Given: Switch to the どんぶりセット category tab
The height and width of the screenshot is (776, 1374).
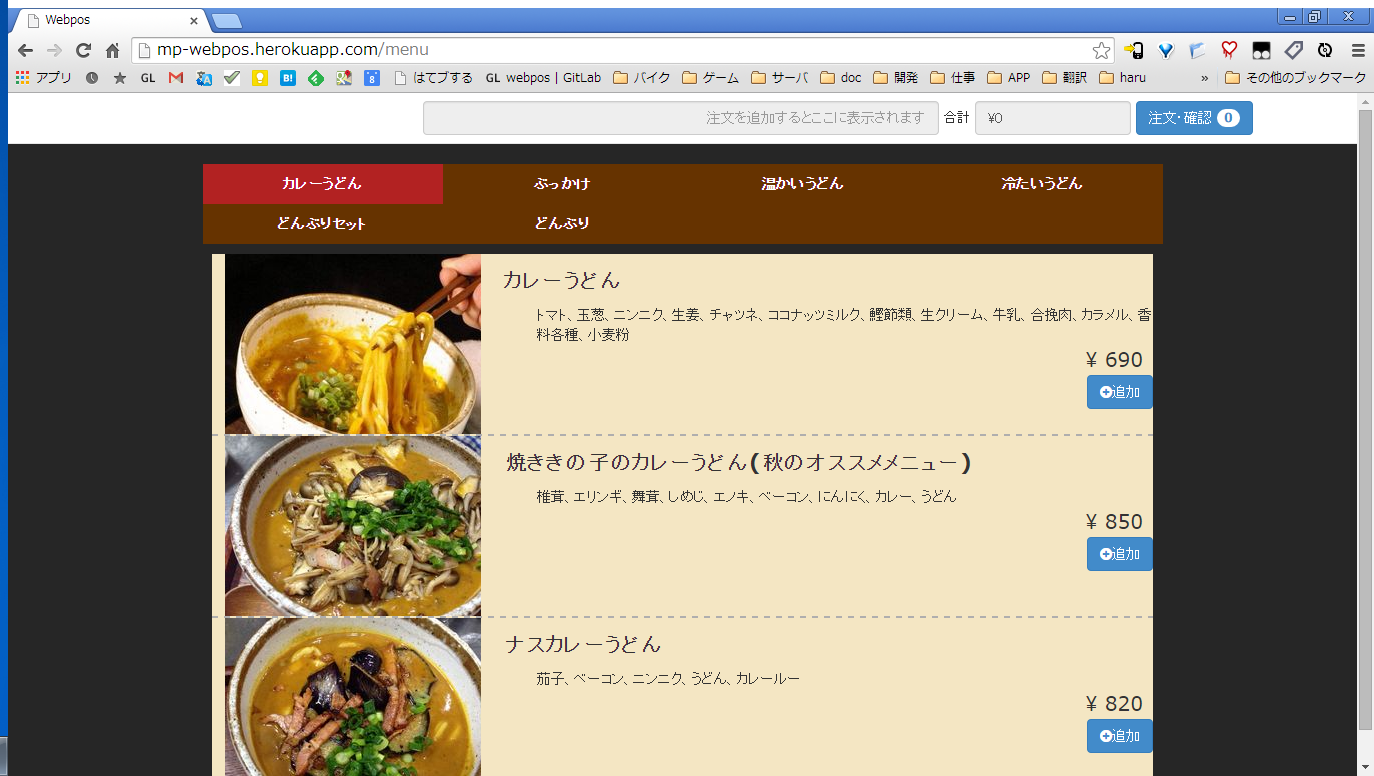Looking at the screenshot, I should coord(322,224).
